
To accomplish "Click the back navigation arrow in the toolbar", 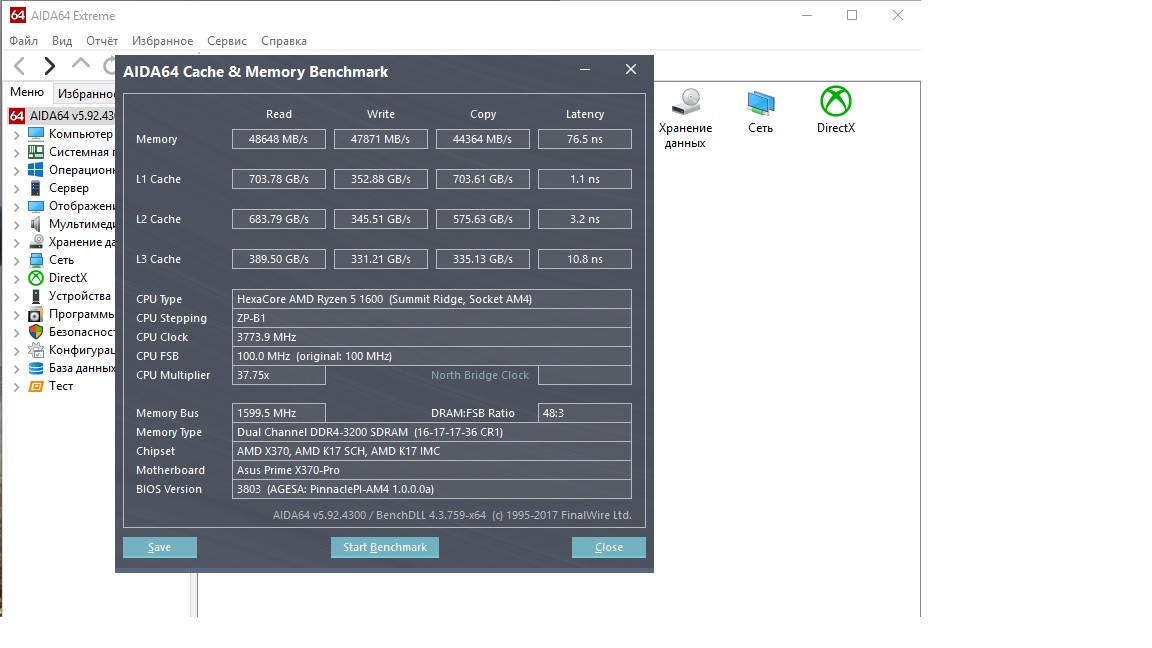I will pyautogui.click(x=20, y=66).
